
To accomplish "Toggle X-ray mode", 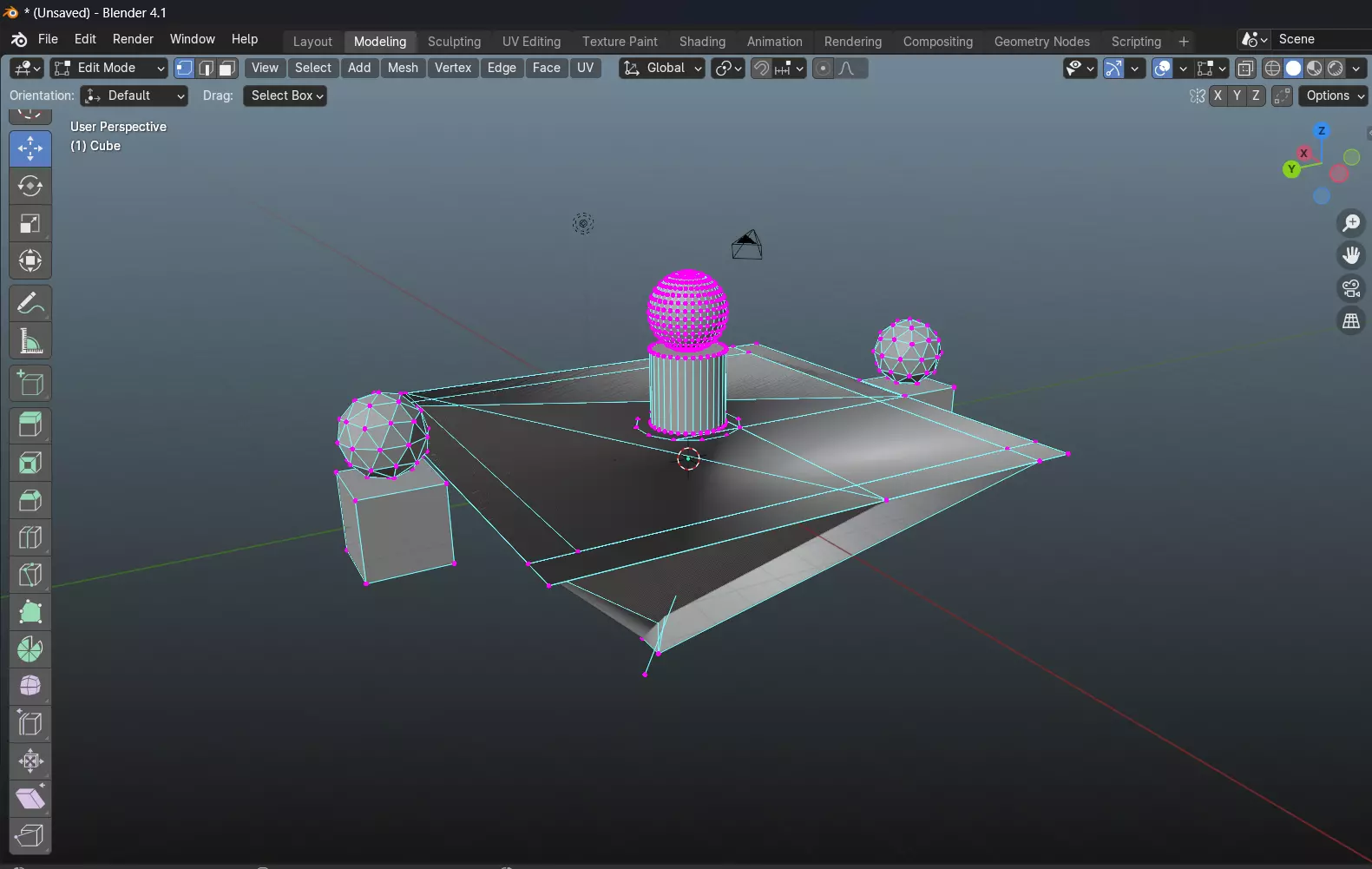I will (x=1245, y=68).
